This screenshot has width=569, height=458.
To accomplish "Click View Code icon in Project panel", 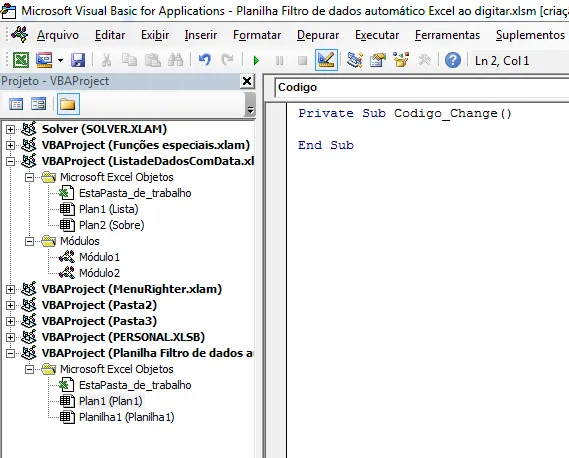I will [x=16, y=104].
